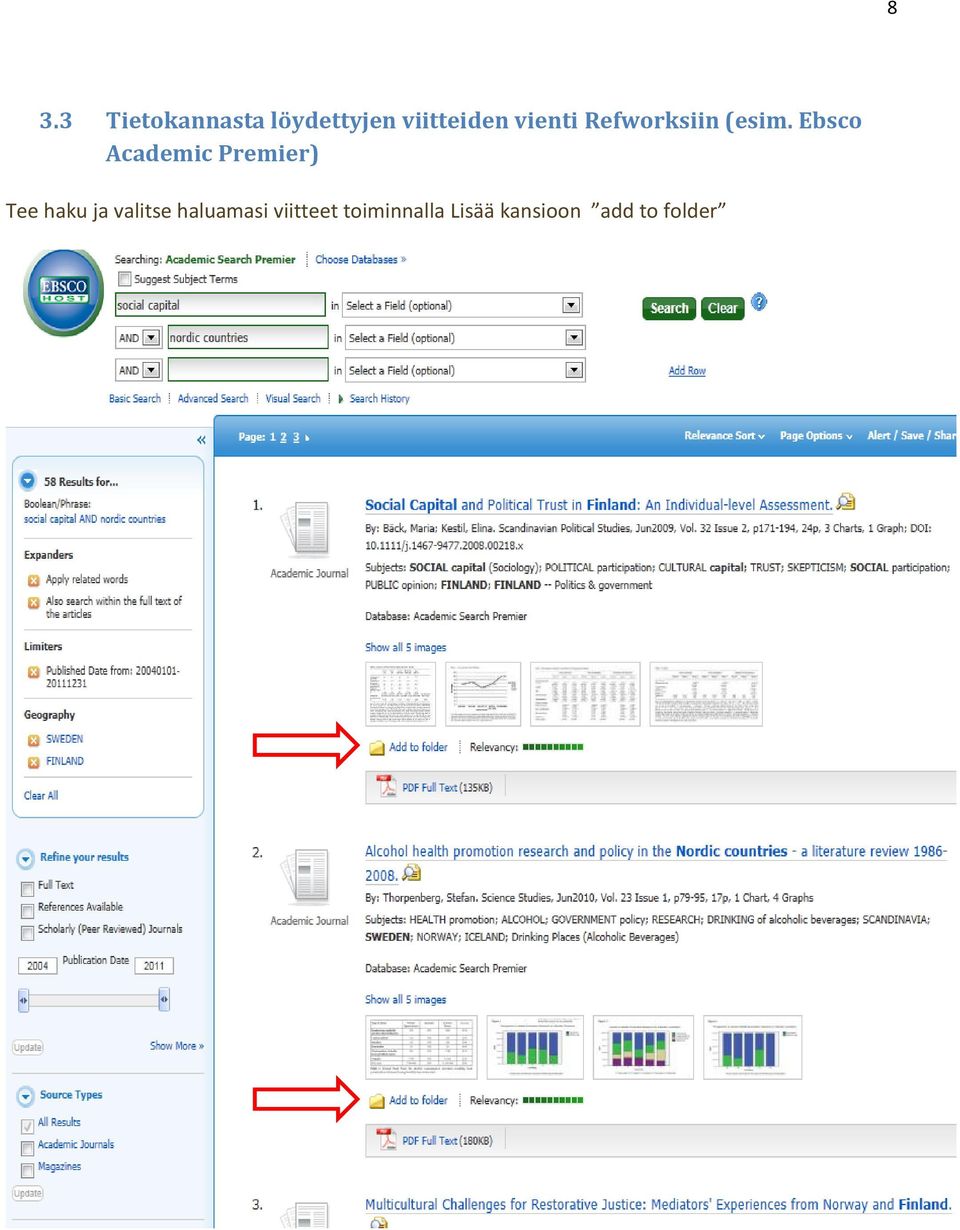Toggle the All Results source type checkbox
The width and height of the screenshot is (960, 1230).
27,1125
